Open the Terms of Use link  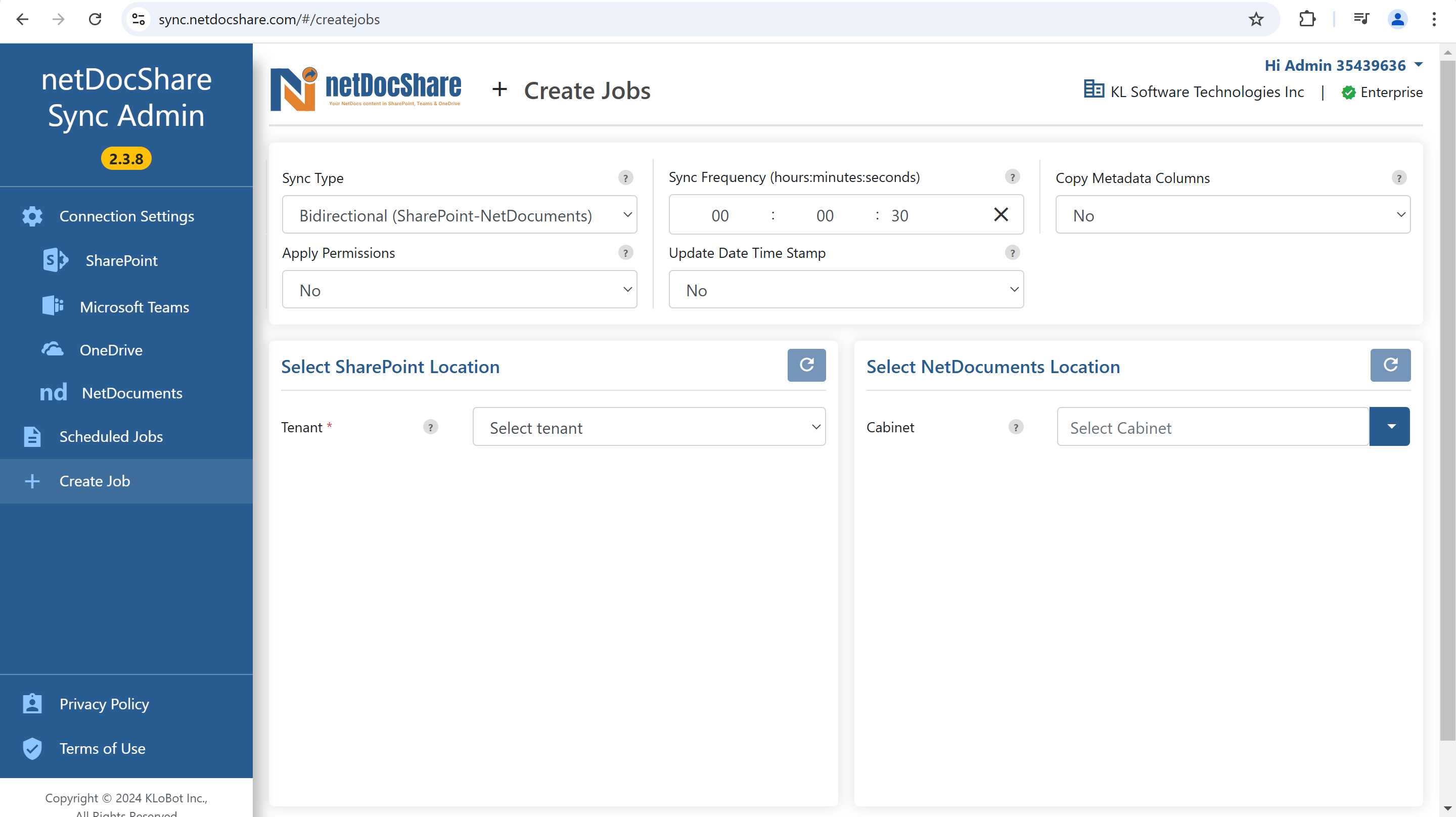[102, 749]
